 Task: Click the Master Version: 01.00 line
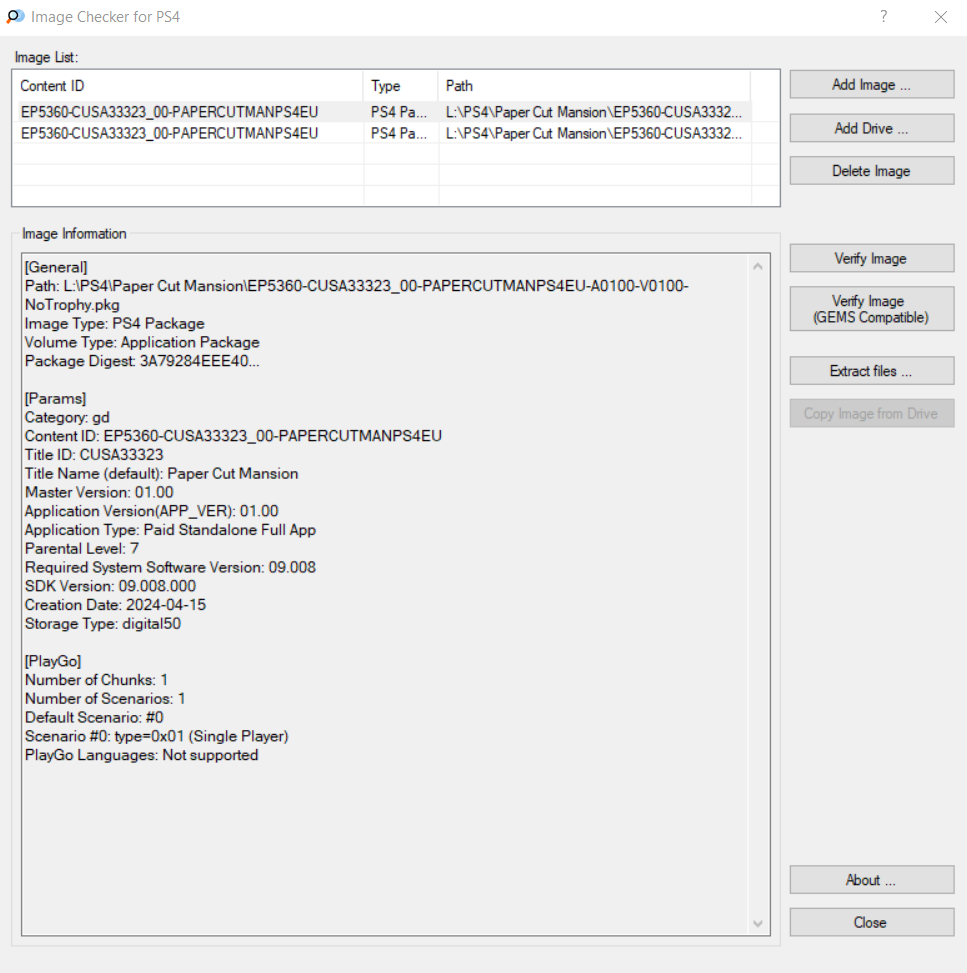click(99, 493)
